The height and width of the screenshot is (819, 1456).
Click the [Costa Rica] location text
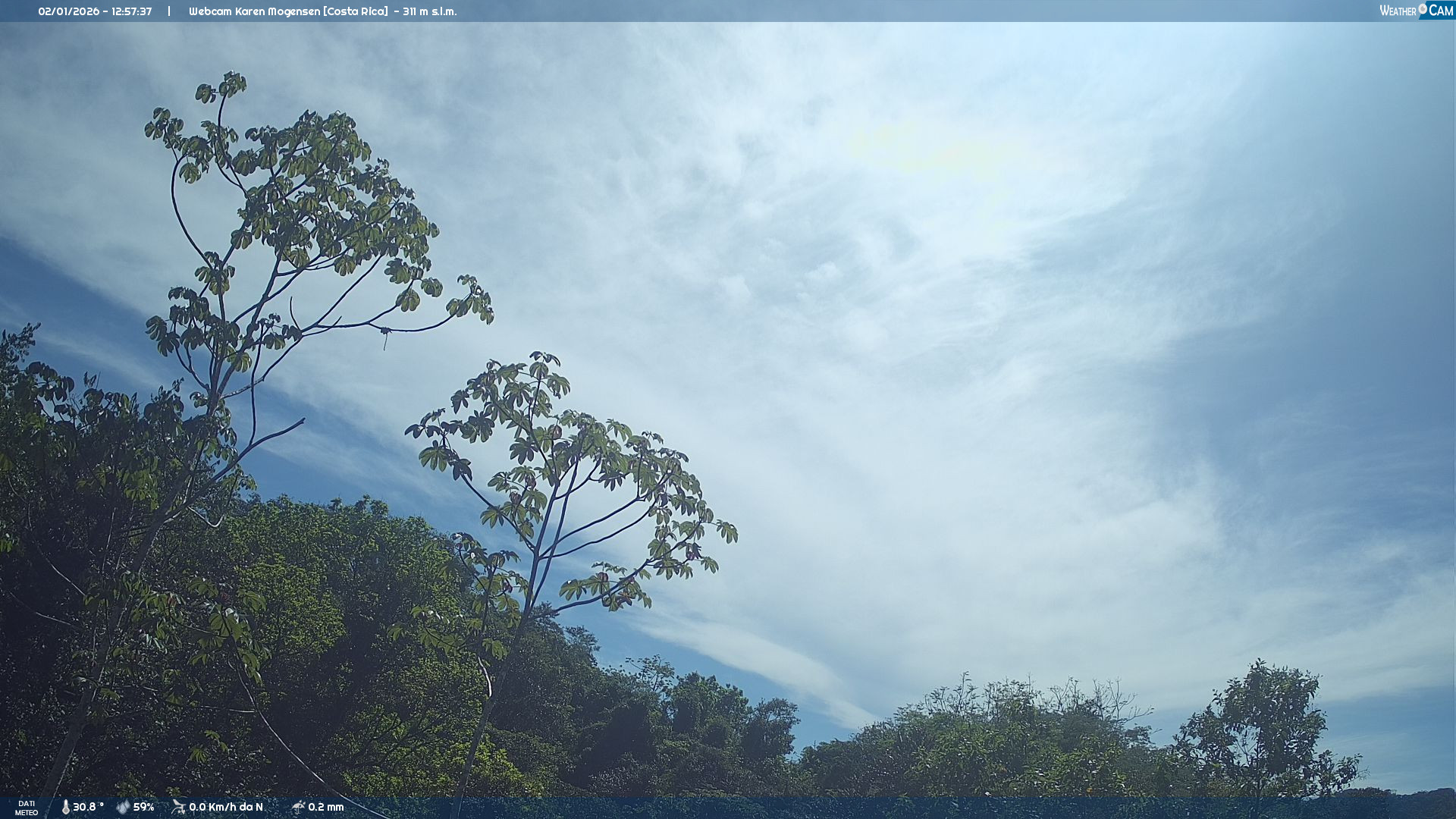356,11
